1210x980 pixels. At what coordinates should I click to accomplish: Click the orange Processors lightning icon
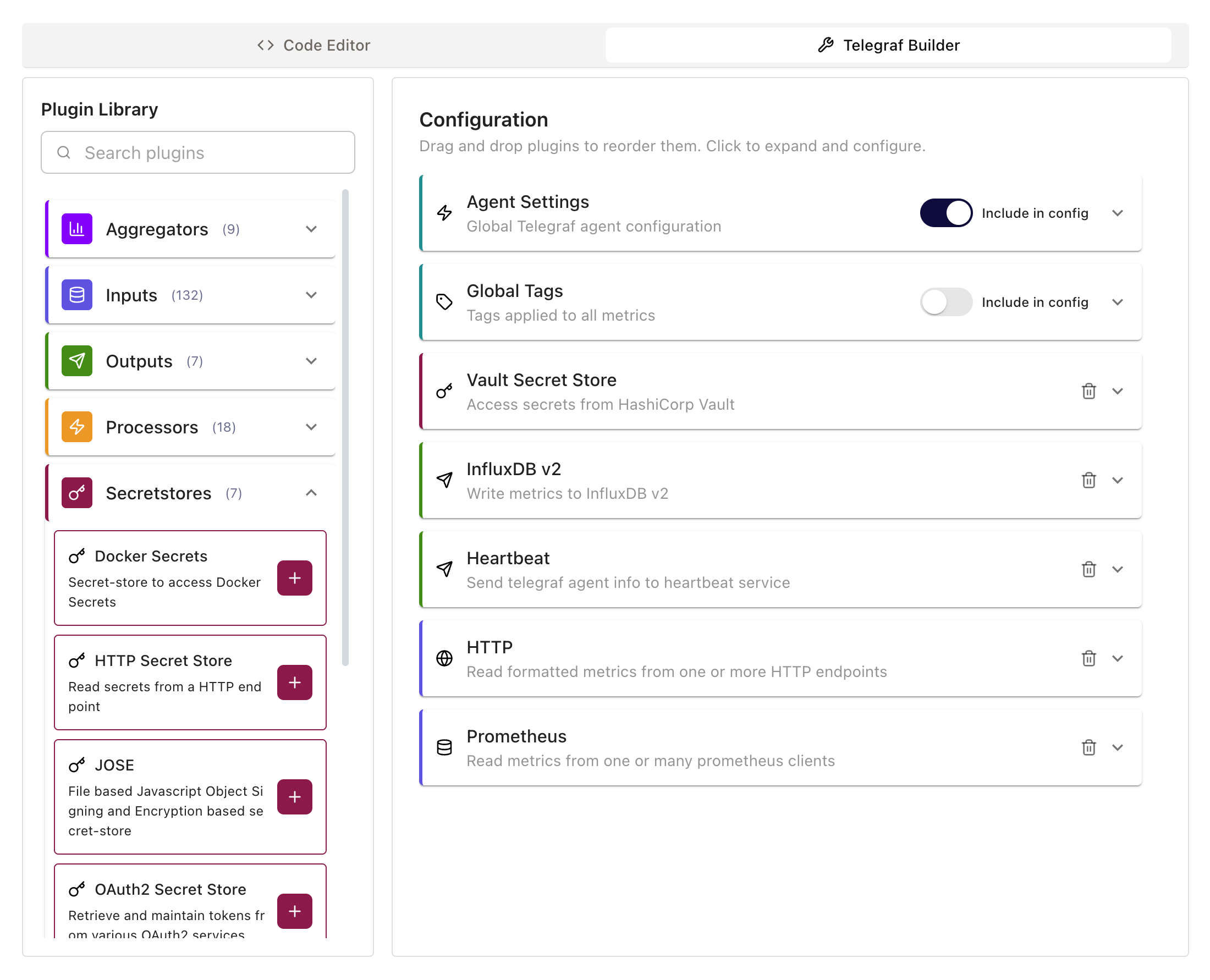click(77, 427)
